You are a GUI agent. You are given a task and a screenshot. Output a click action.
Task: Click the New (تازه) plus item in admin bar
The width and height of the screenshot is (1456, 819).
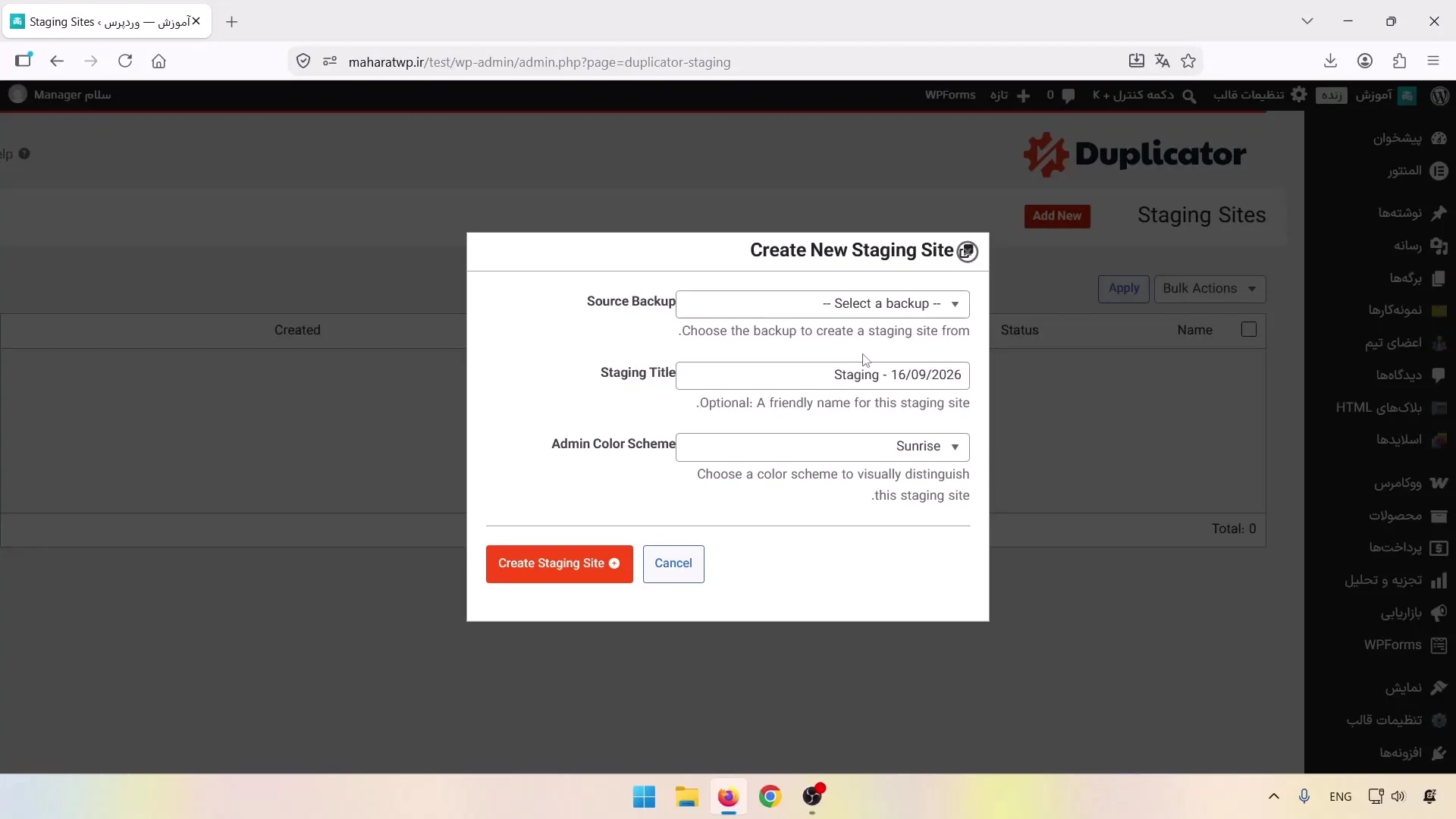point(1010,96)
